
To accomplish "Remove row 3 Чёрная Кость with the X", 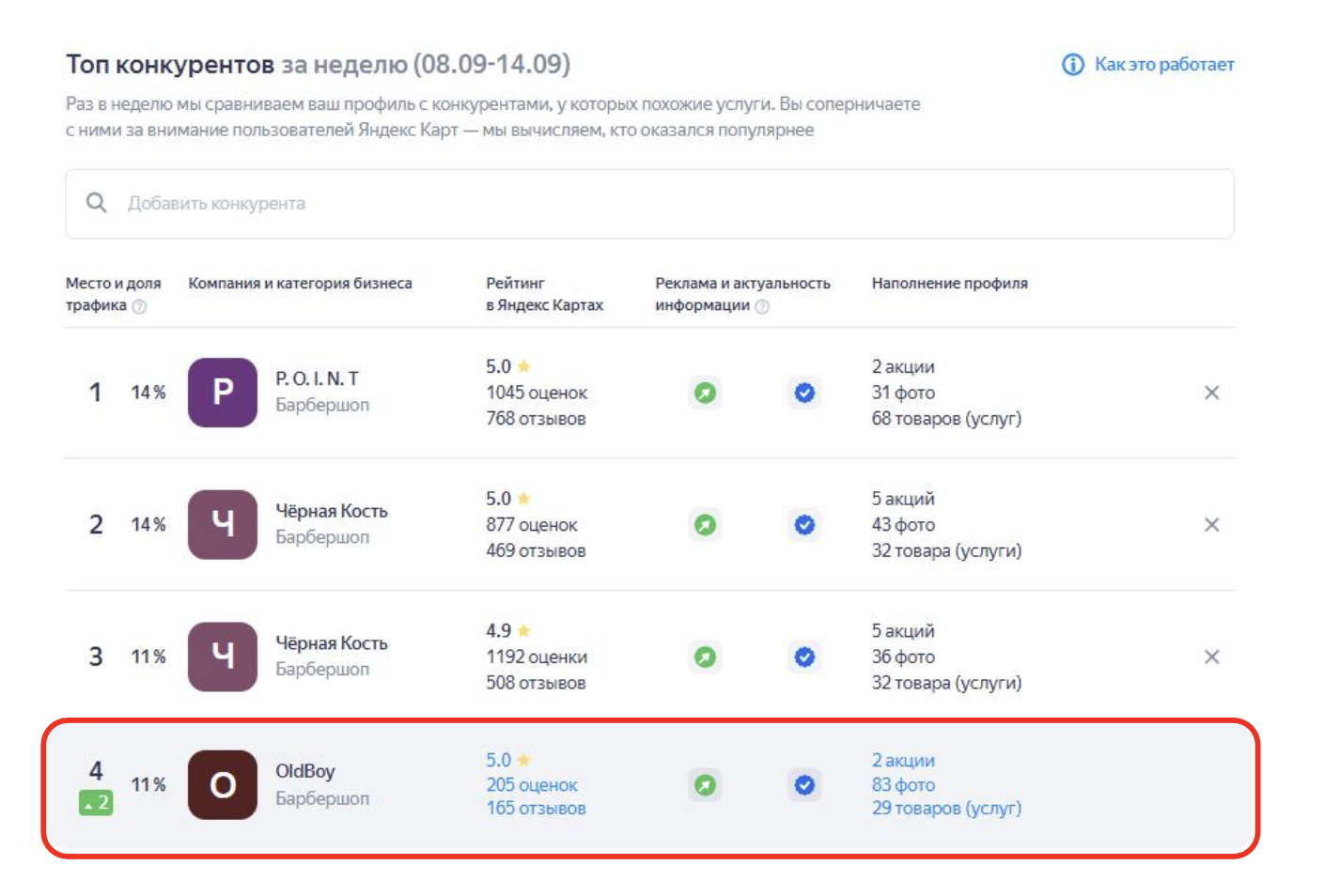I will tap(1212, 657).
